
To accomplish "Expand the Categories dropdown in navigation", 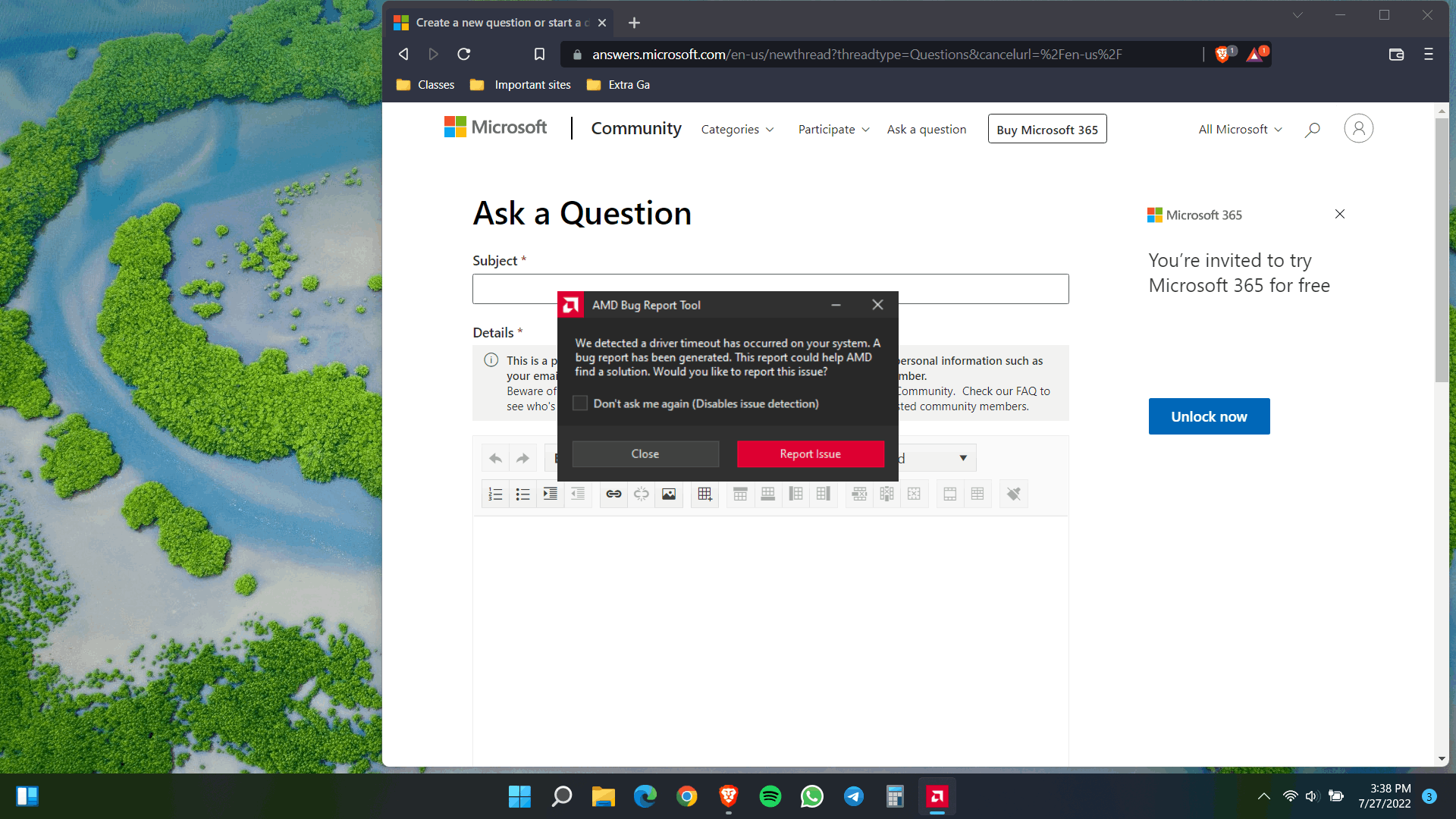I will coord(738,129).
